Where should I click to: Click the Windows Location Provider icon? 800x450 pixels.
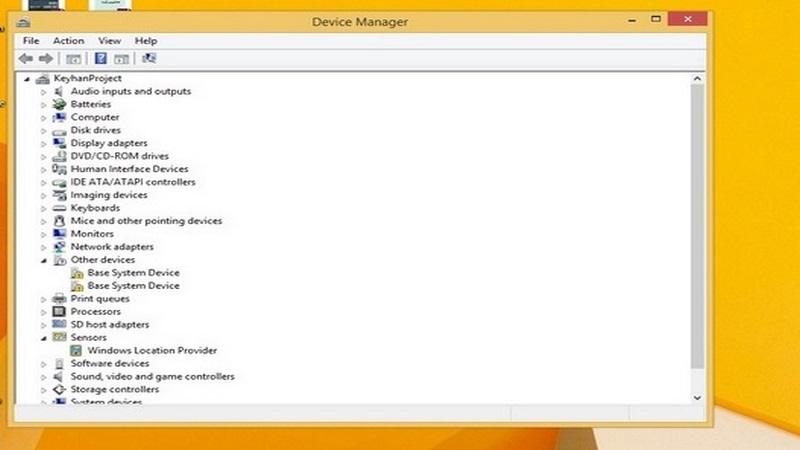point(76,351)
